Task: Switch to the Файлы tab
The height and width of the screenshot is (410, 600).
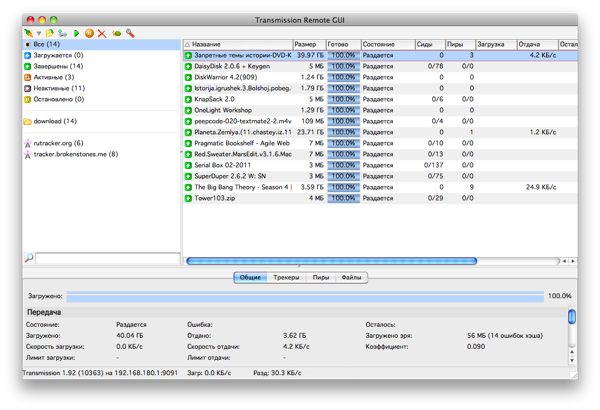Action: [x=351, y=277]
